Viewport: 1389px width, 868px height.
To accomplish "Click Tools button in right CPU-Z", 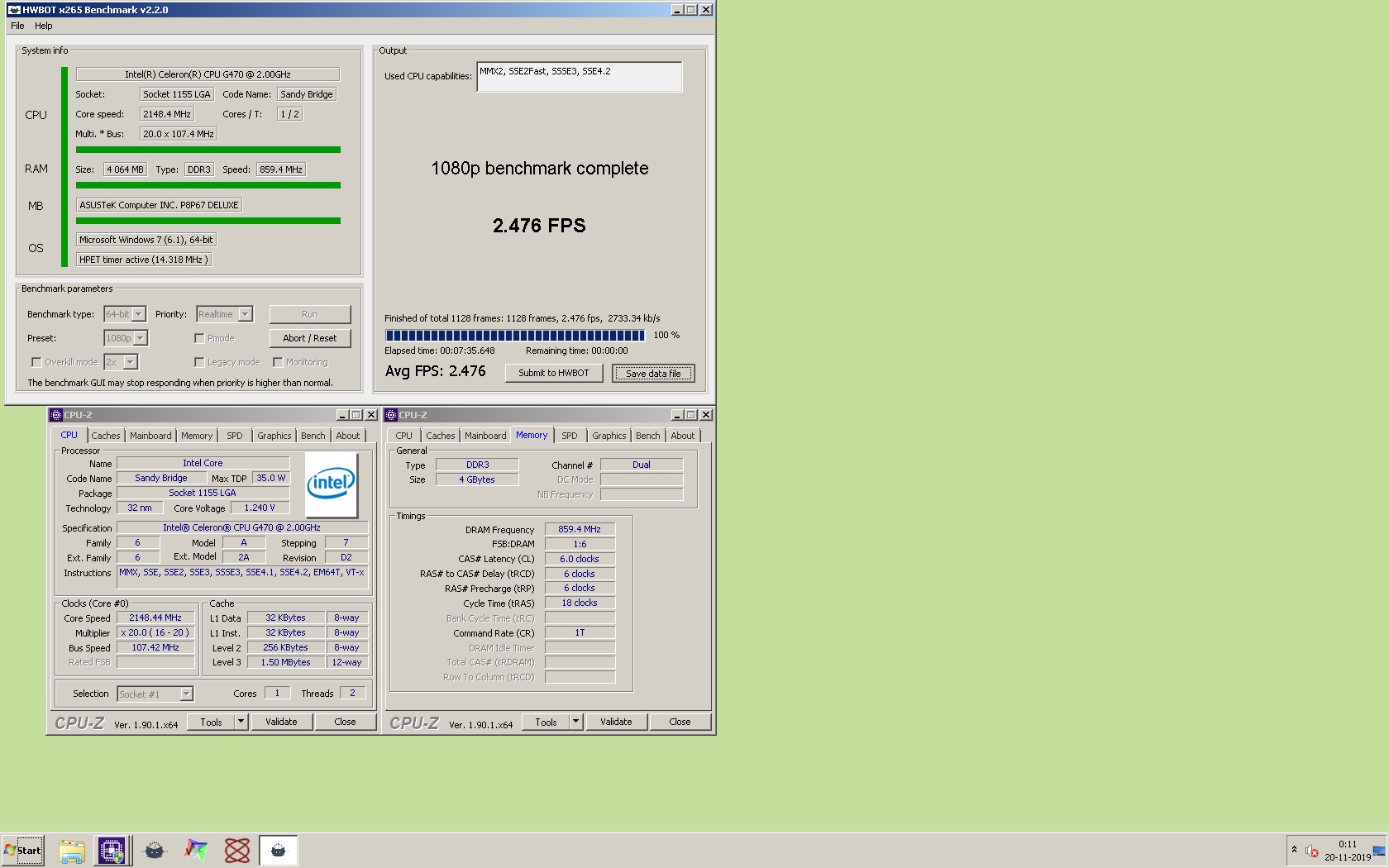I will (546, 722).
